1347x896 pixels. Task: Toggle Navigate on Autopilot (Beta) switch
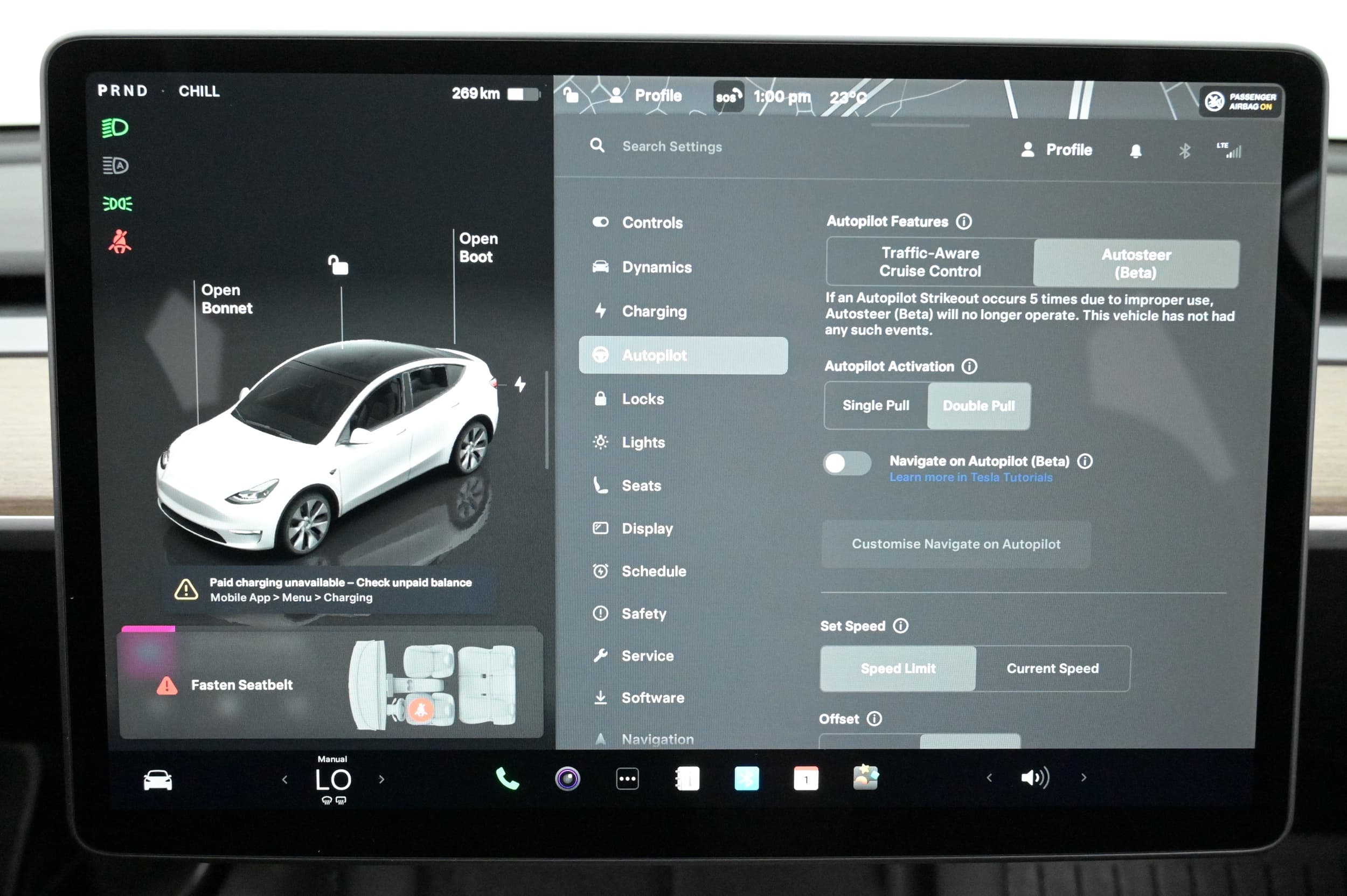847,463
